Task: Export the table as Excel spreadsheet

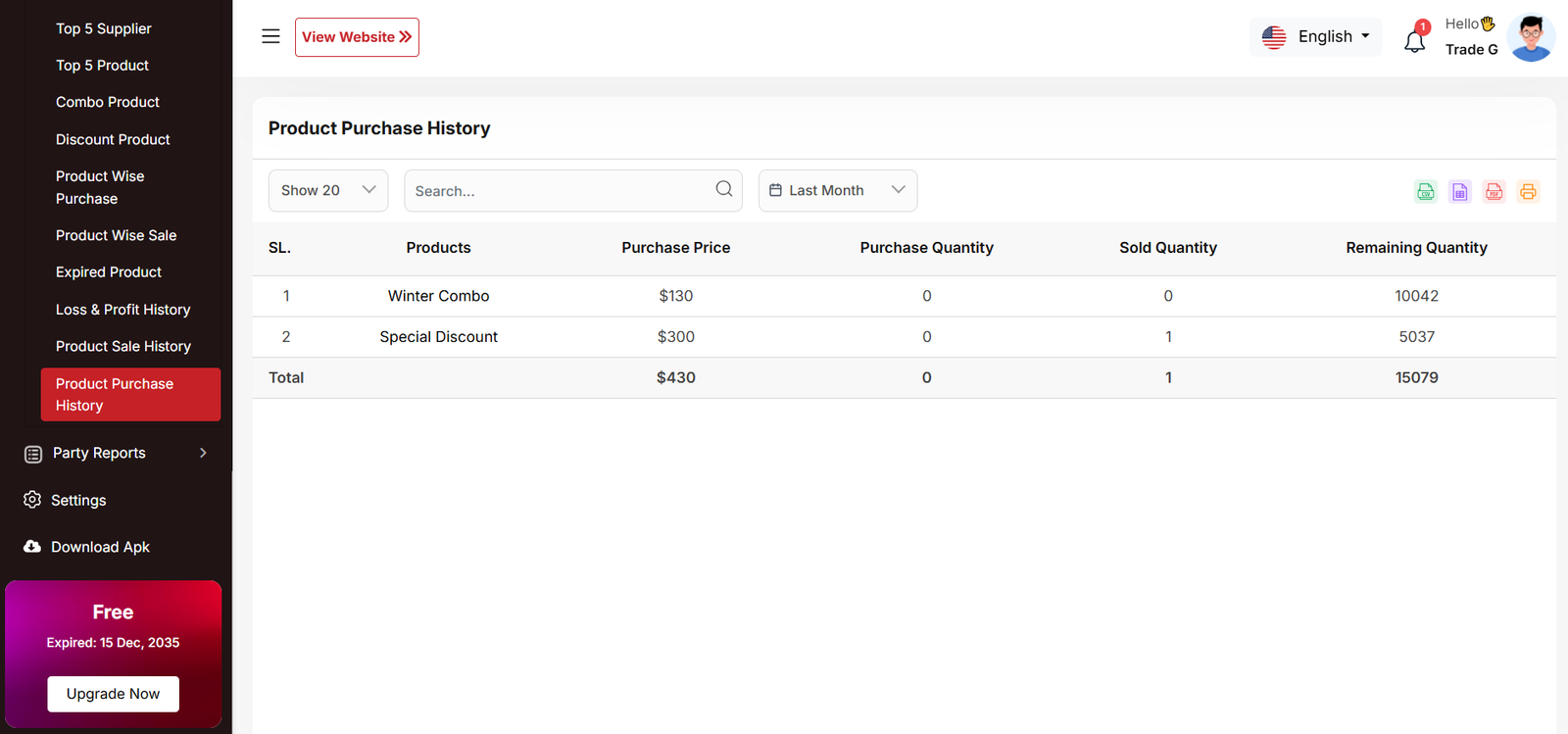Action: (x=1460, y=192)
